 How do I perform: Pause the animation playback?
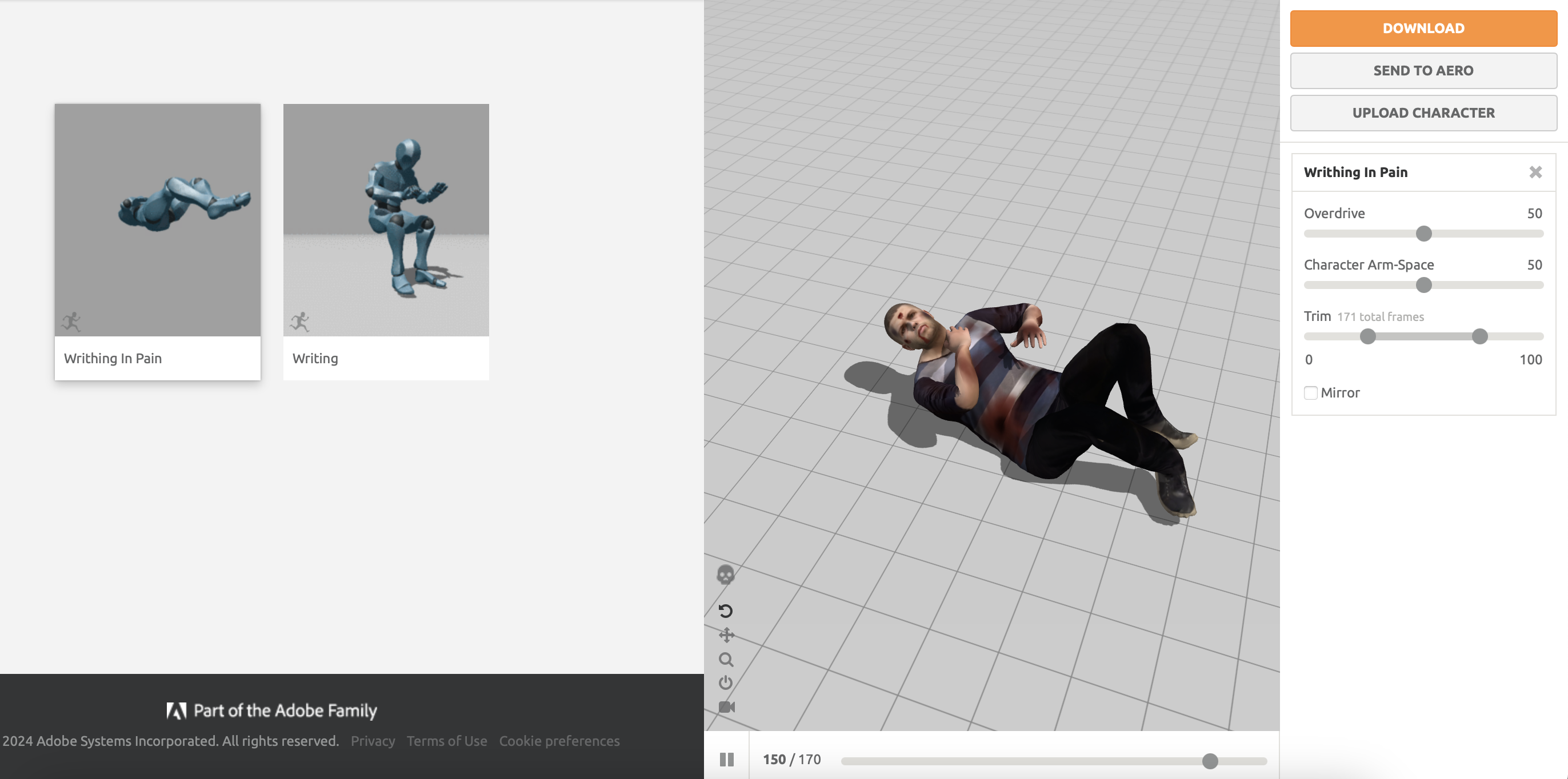point(726,759)
